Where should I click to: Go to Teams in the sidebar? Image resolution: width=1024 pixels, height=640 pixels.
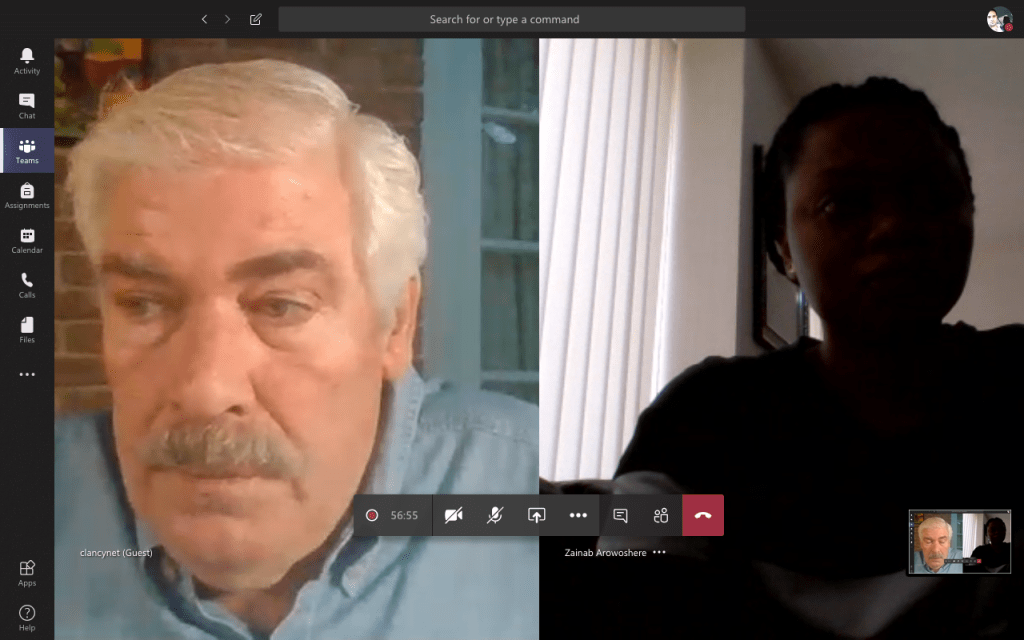(x=27, y=151)
